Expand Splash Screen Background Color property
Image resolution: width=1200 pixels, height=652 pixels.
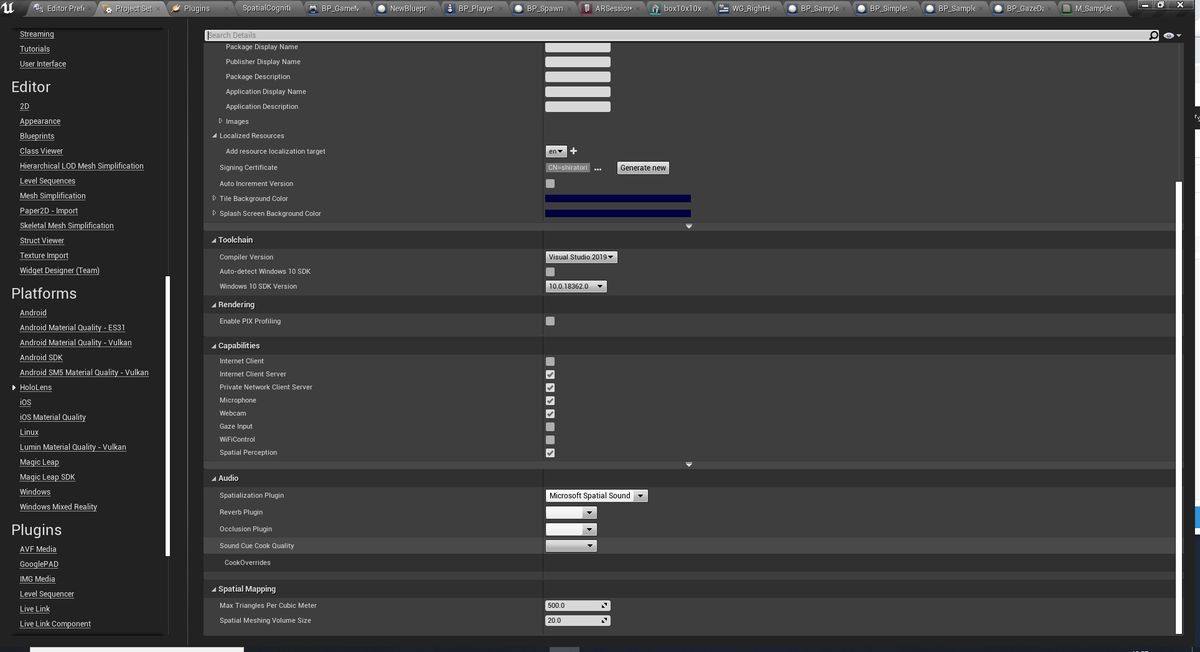[214, 213]
